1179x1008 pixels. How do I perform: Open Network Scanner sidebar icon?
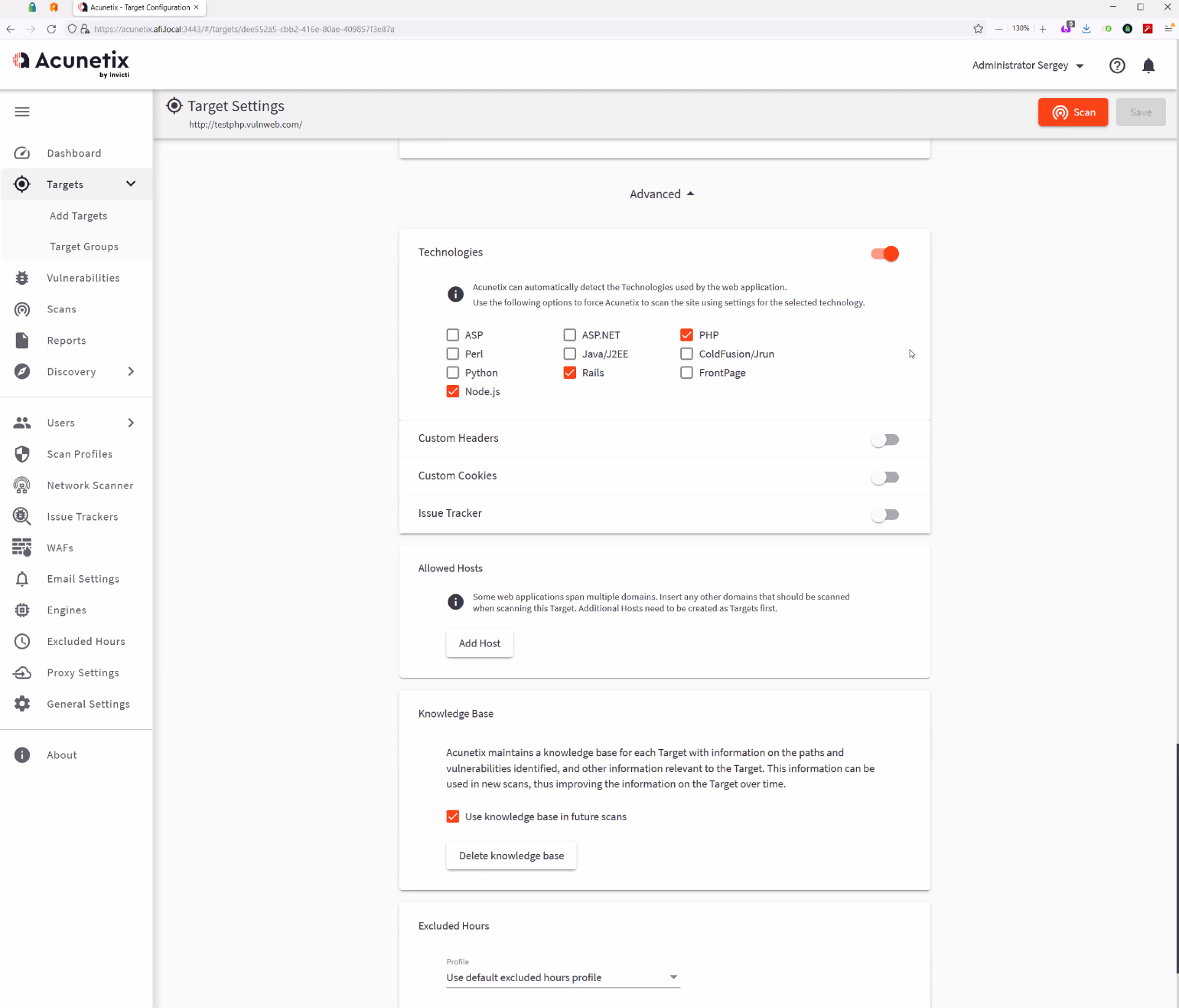pos(22,485)
